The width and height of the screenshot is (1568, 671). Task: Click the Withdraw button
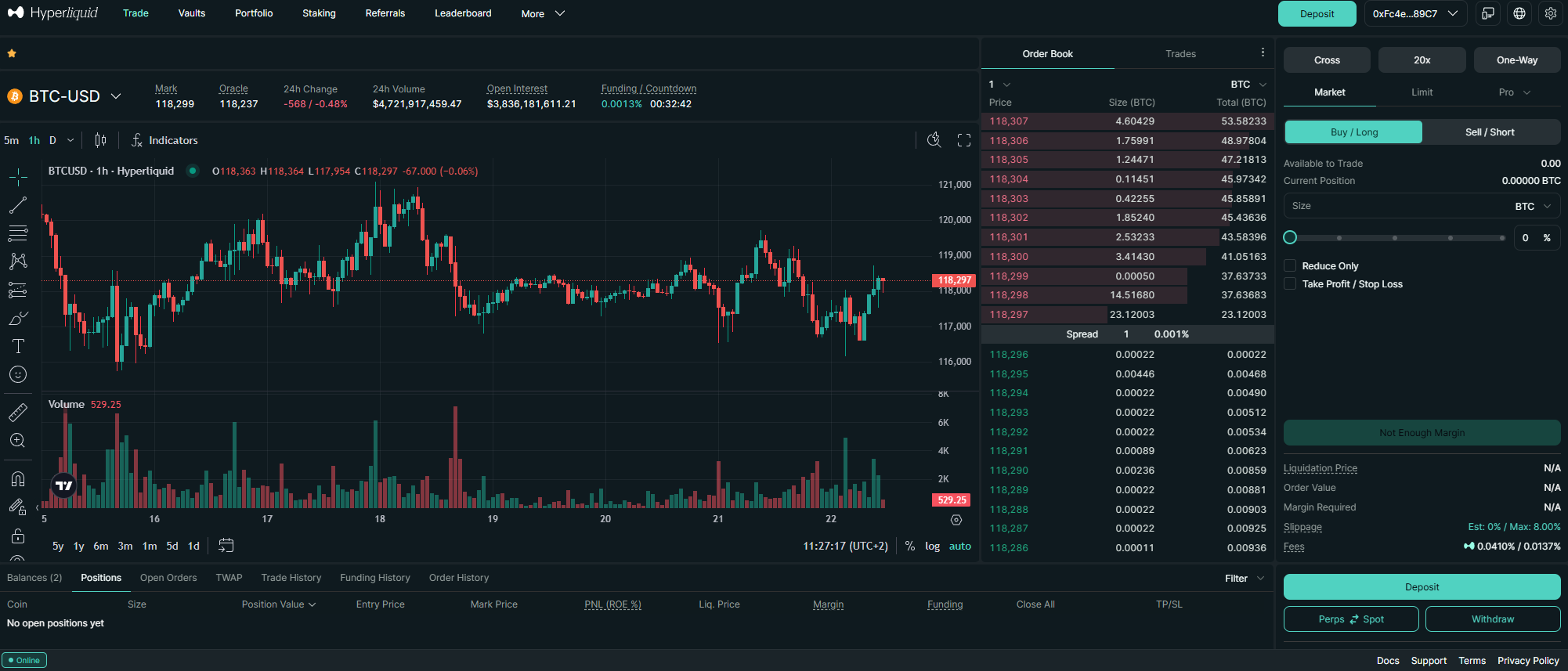pos(1493,619)
